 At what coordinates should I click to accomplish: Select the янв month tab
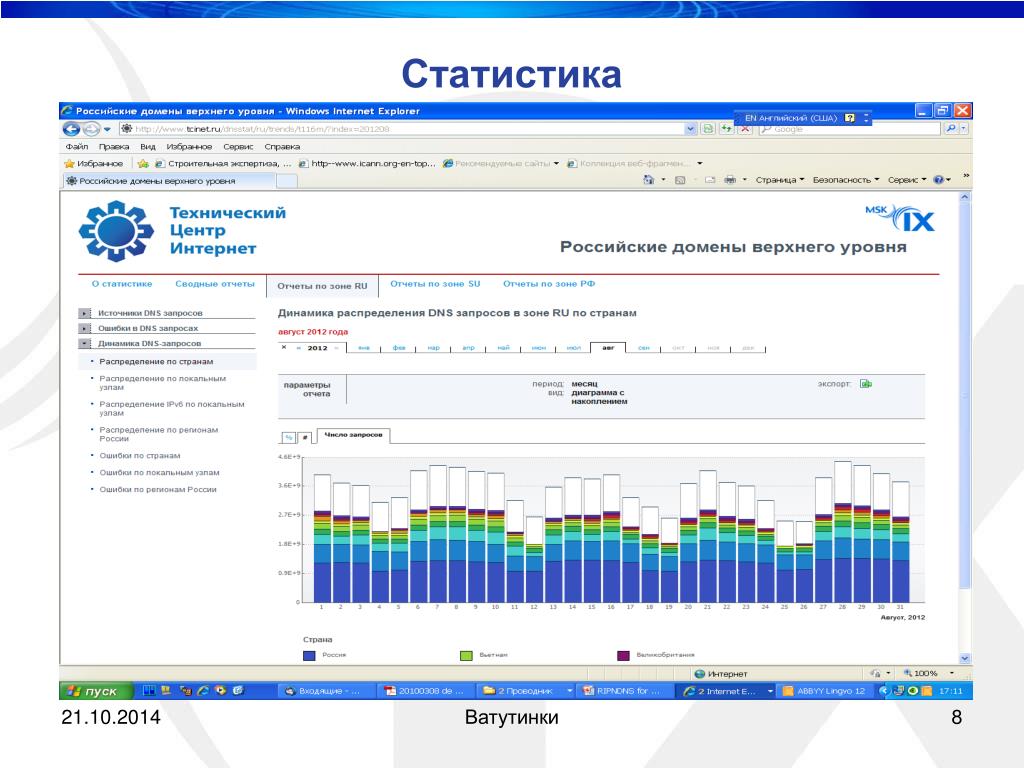[364, 348]
